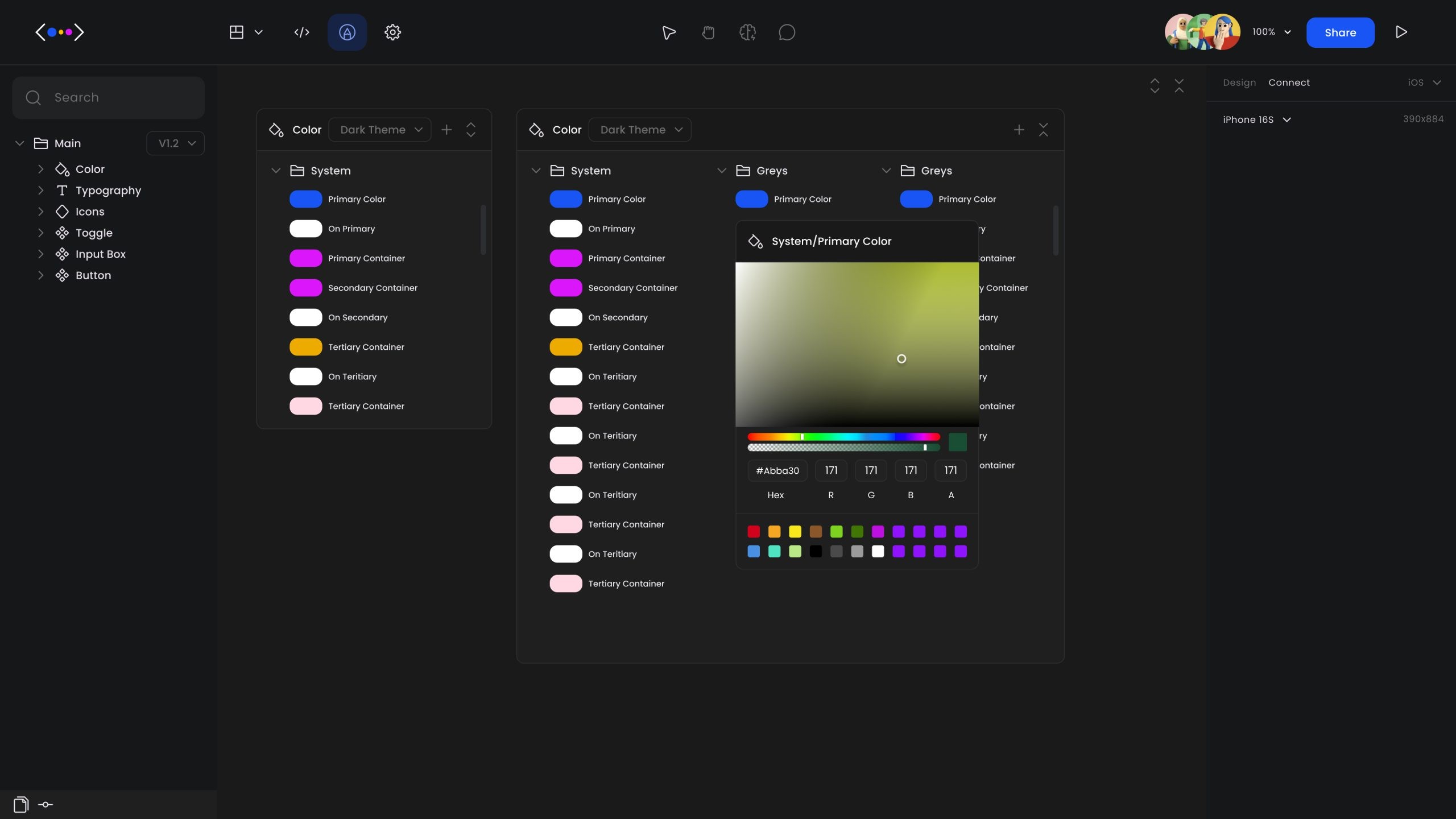Click the dark green current color preview
This screenshot has width=1456, height=819.
pos(957,442)
